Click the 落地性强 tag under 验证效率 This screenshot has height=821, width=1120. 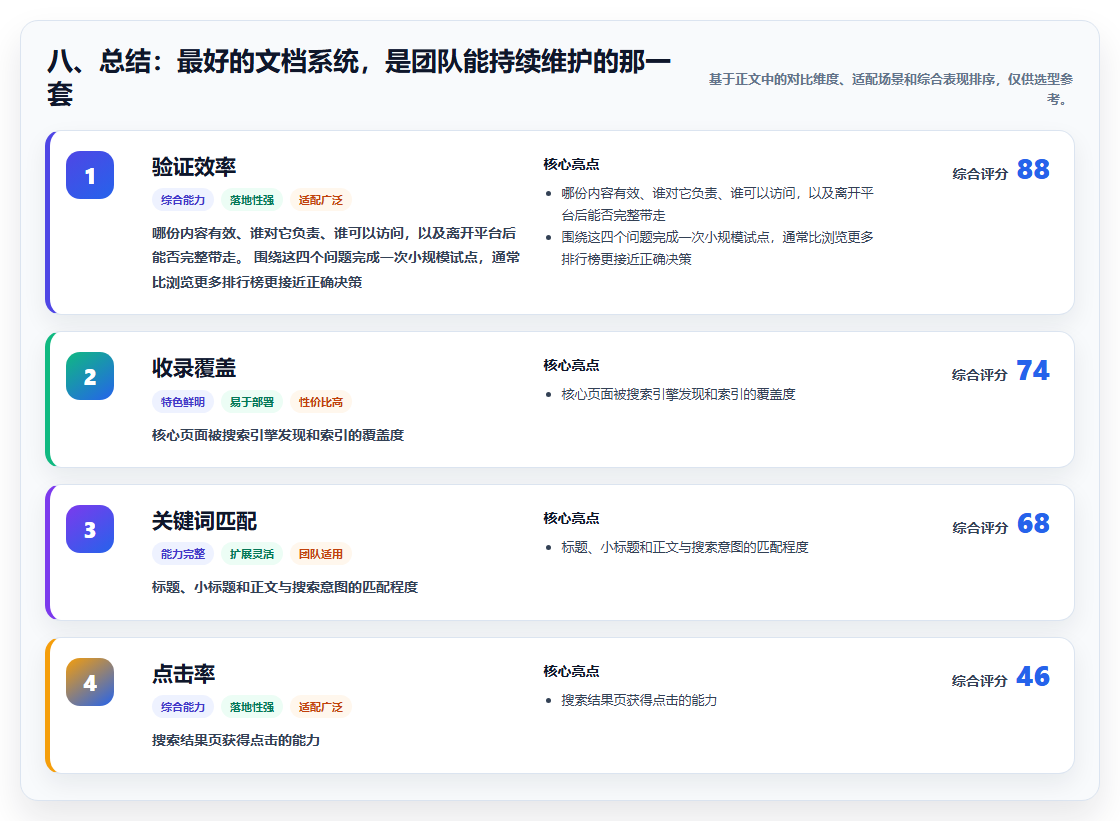251,200
